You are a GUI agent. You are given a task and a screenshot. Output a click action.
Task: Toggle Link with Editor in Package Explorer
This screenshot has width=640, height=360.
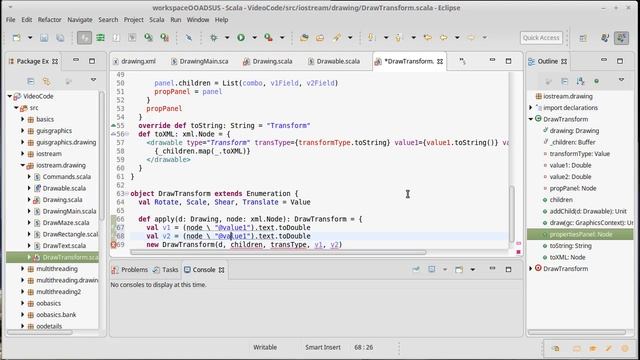coord(47,81)
